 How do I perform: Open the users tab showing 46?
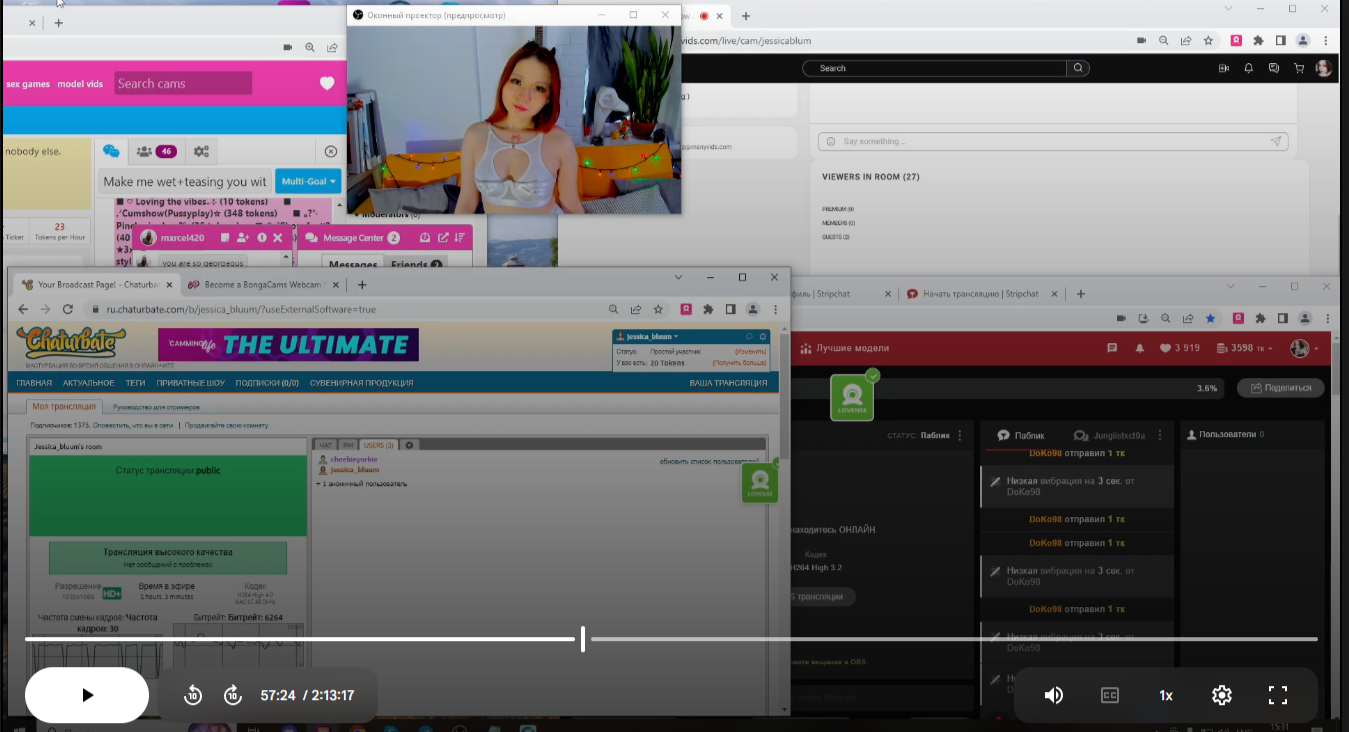tap(157, 151)
